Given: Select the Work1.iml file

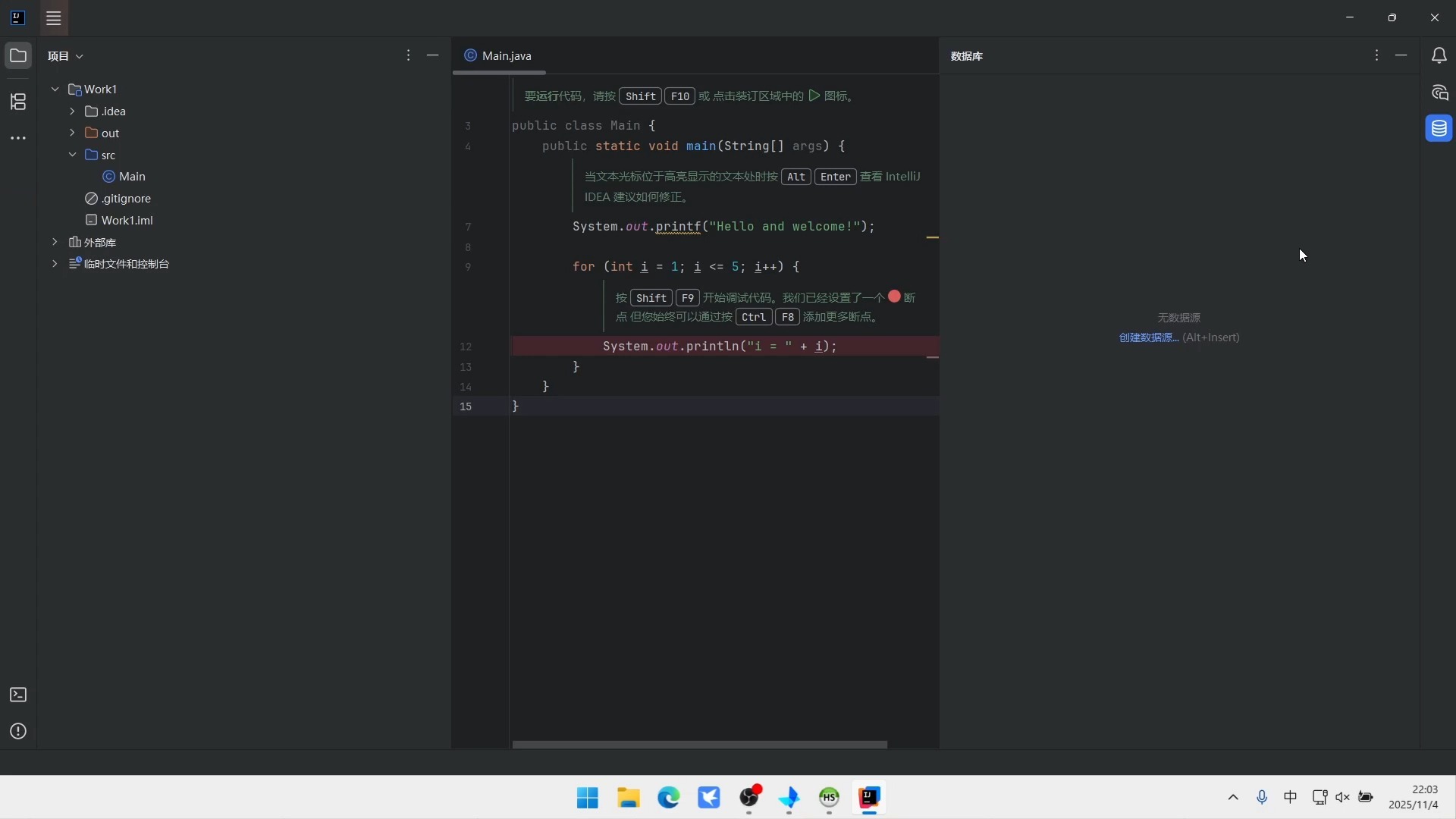Looking at the screenshot, I should [120, 221].
